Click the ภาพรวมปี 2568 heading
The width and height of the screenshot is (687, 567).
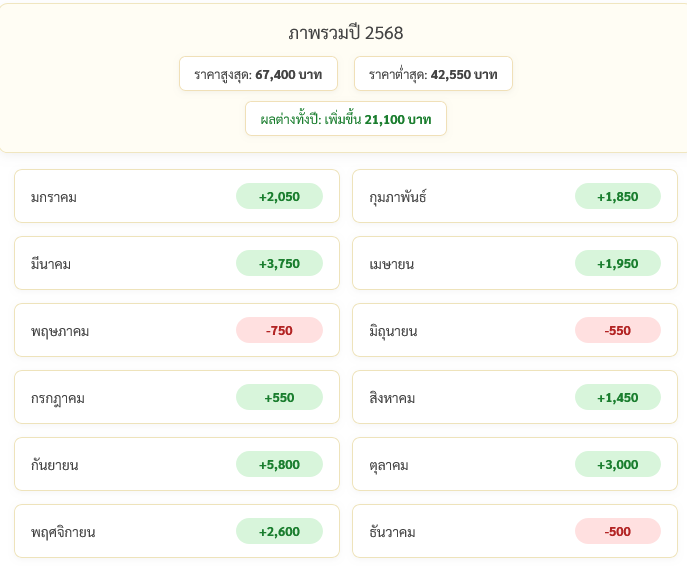[x=345, y=33]
